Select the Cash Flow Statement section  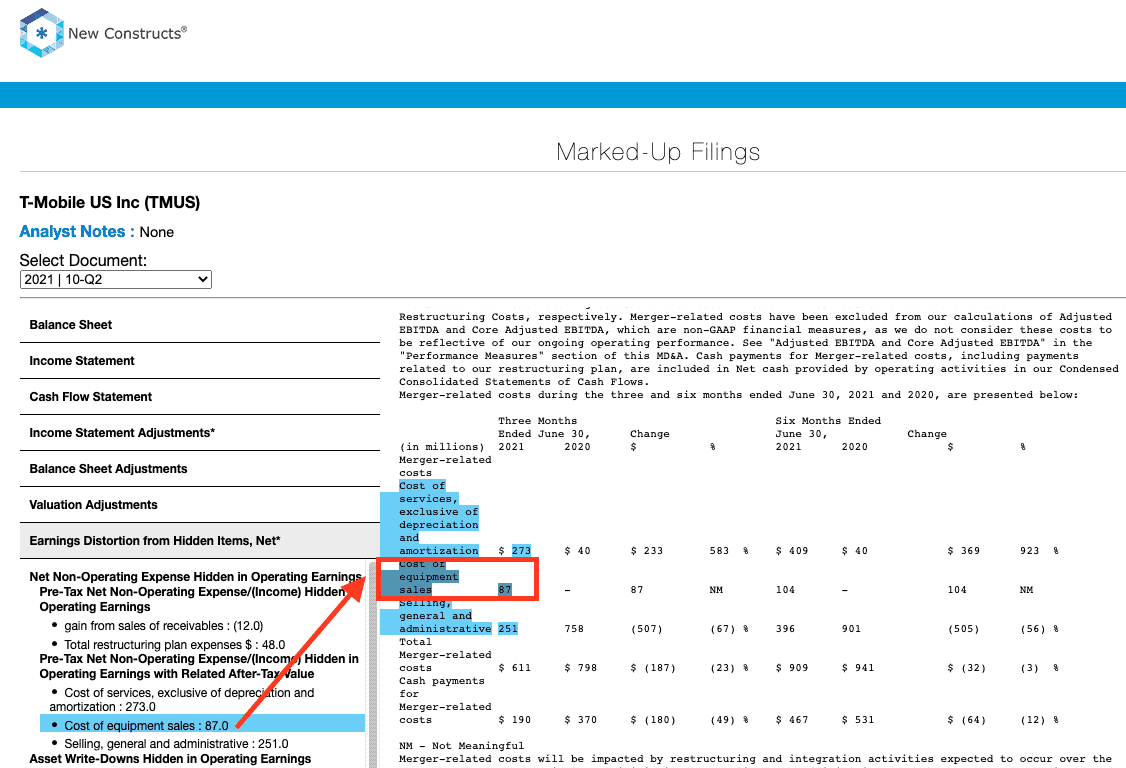point(200,397)
